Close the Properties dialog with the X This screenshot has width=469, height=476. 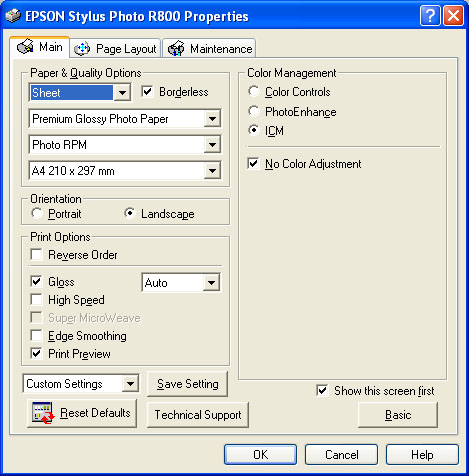pyautogui.click(x=453, y=15)
